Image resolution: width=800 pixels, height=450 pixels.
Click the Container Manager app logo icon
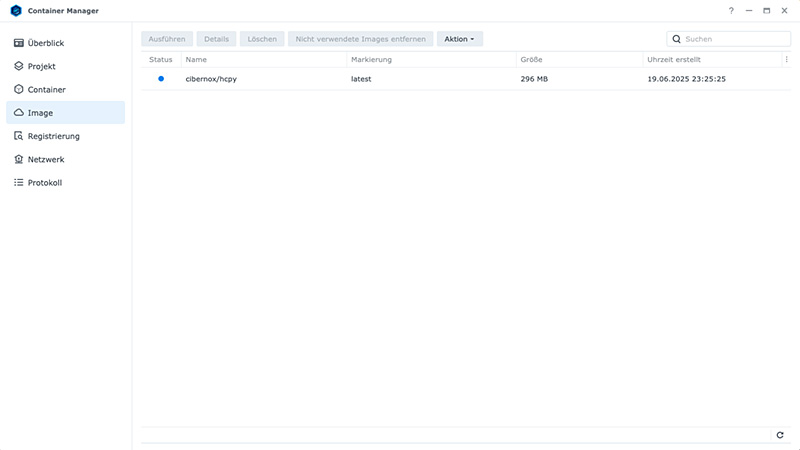click(x=17, y=11)
